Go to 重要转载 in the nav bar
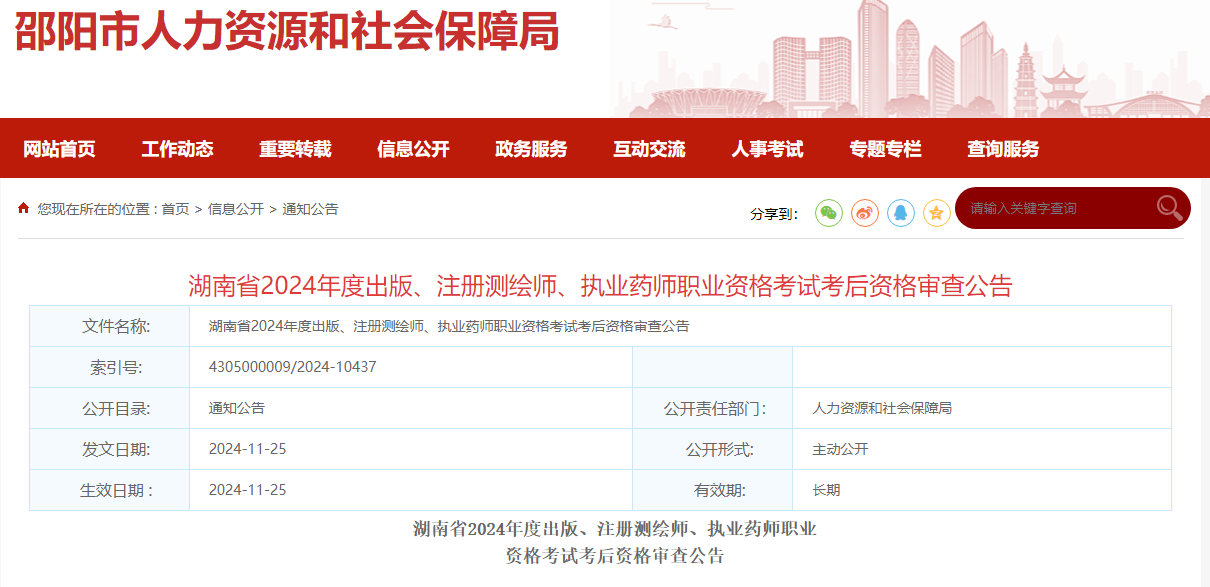Image resolution: width=1210 pixels, height=587 pixels. (x=295, y=149)
